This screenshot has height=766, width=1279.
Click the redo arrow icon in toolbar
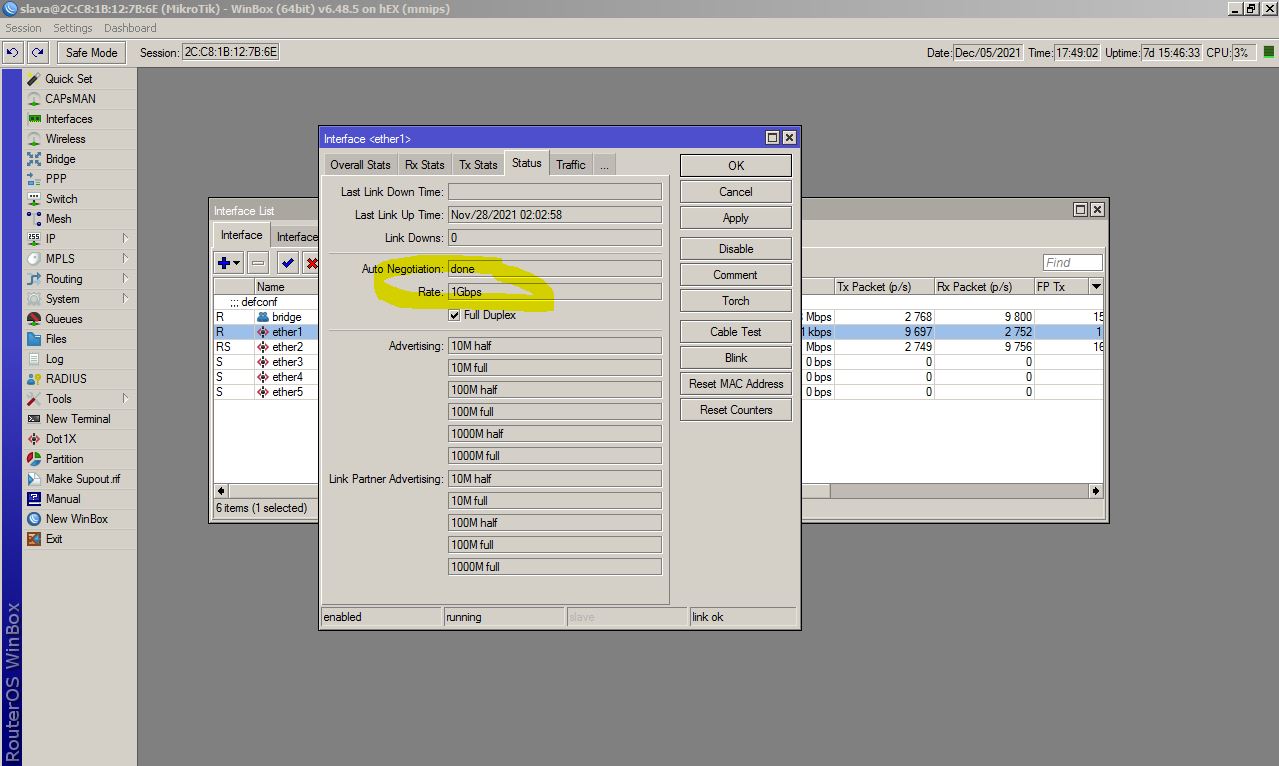tap(37, 52)
